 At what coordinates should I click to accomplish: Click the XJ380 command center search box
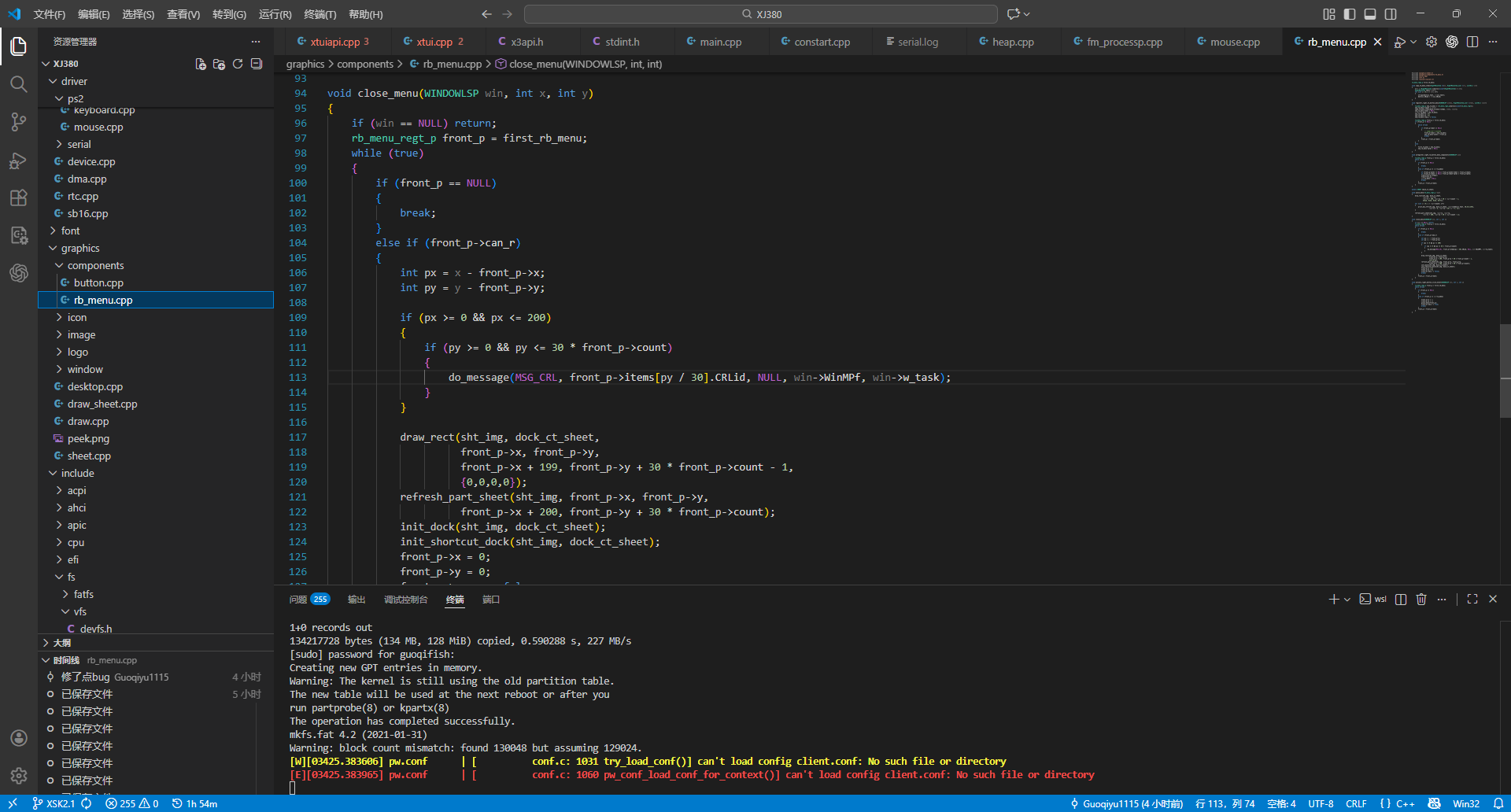click(x=760, y=14)
